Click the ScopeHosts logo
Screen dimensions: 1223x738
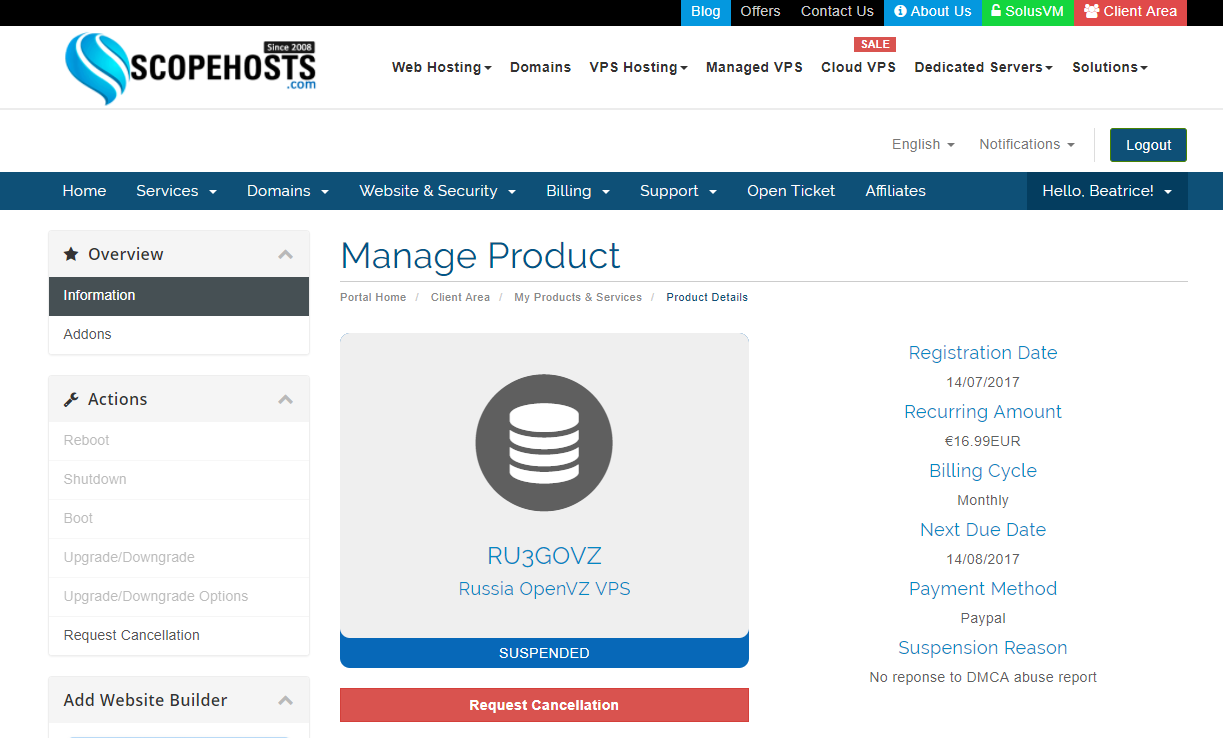pos(190,68)
